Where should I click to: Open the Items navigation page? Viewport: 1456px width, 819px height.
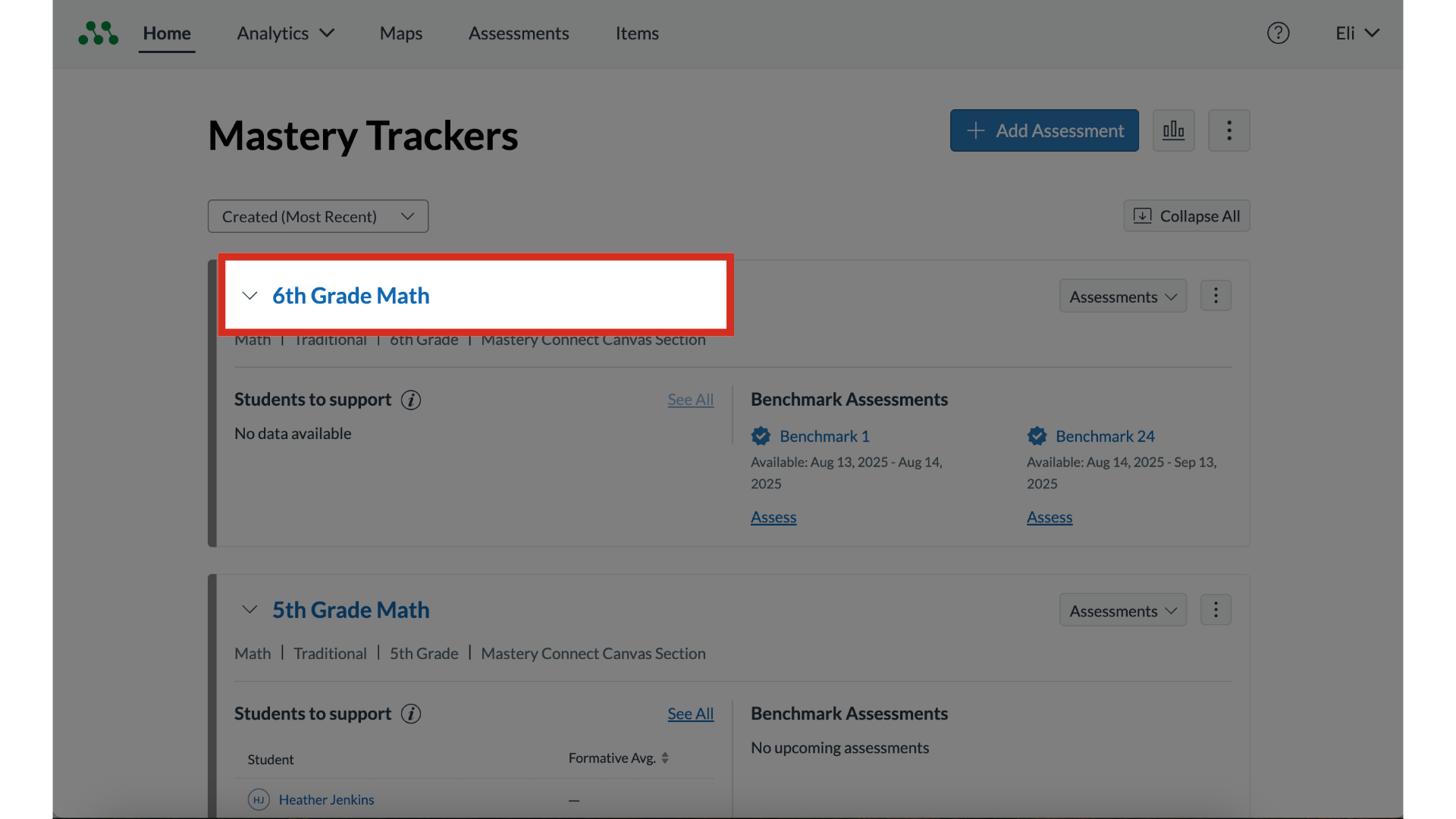point(637,33)
